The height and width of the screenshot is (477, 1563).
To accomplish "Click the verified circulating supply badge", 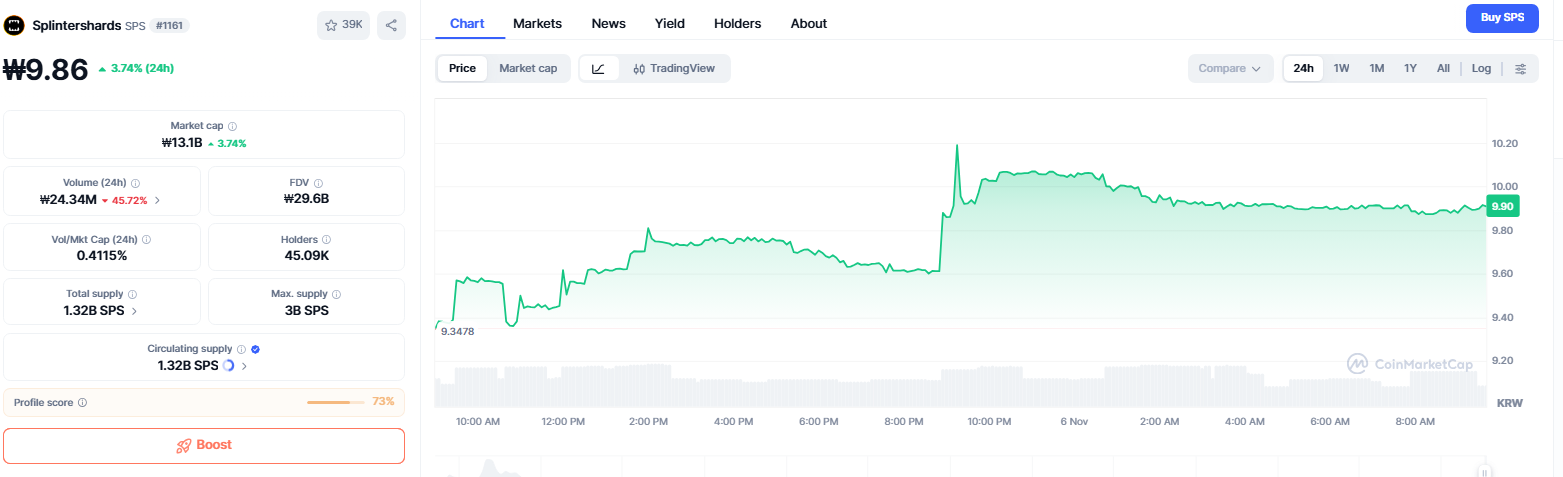I will click(255, 349).
